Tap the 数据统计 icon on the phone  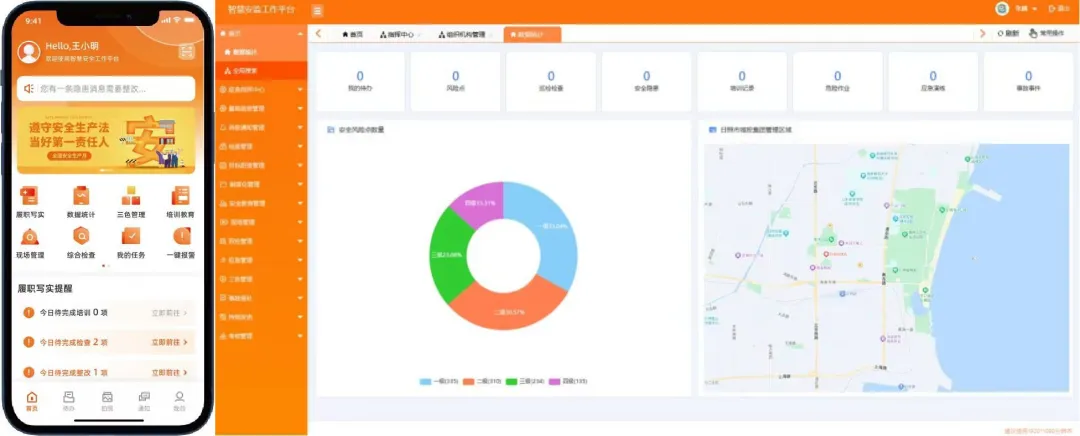pyautogui.click(x=80, y=197)
